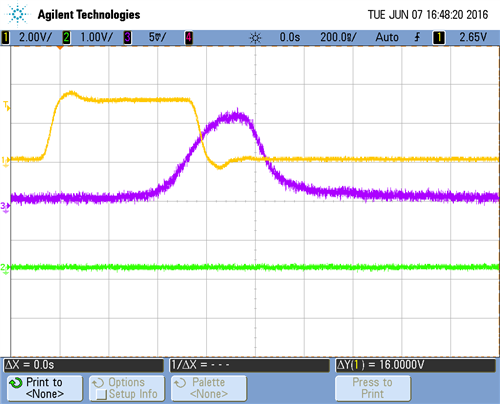Image resolution: width=500 pixels, height=404 pixels.
Task: Click the 1/ΔX readout field
Action: (250, 365)
